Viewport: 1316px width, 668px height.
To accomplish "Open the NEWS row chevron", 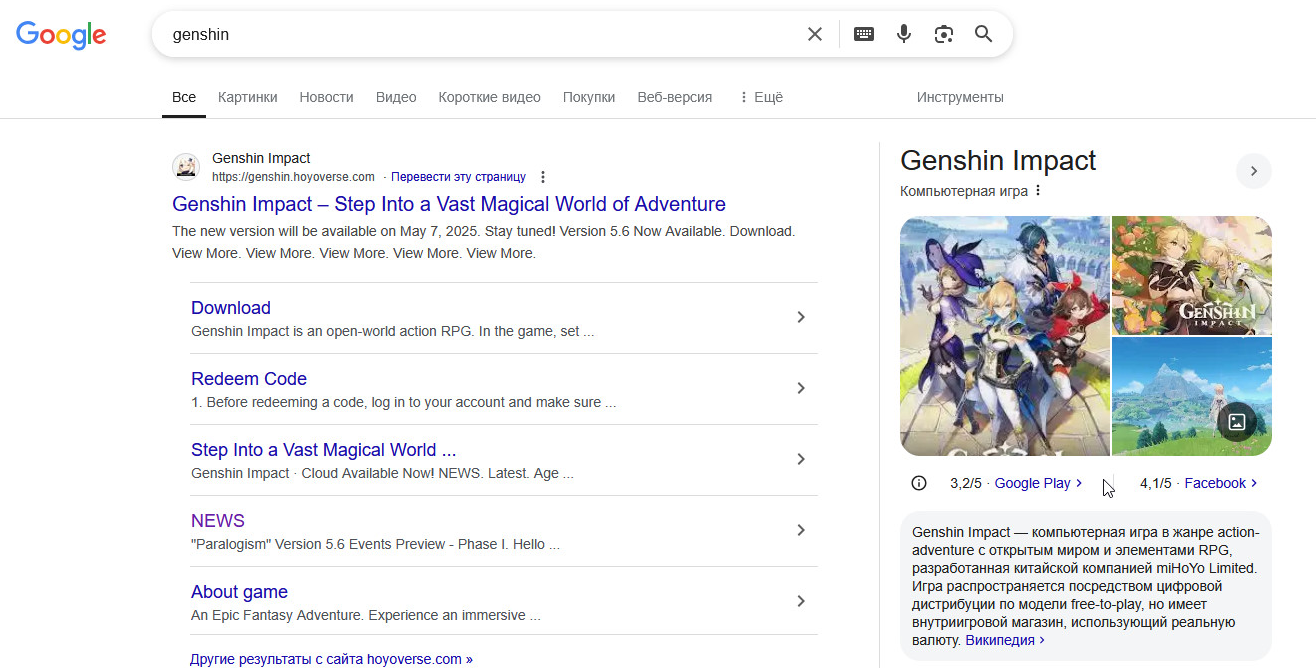I will click(x=801, y=530).
